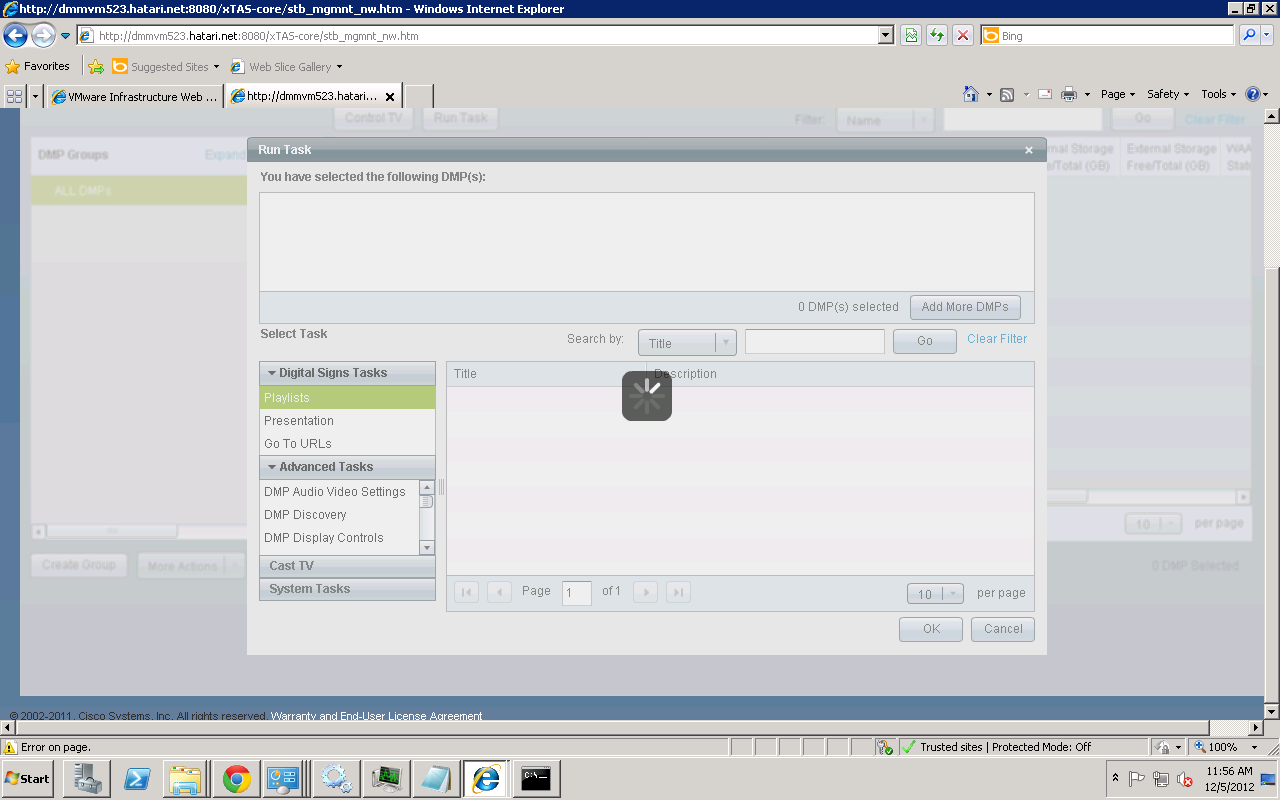The width and height of the screenshot is (1280, 800).
Task: Close the Run Task dialog with X
Action: coord(1029,150)
